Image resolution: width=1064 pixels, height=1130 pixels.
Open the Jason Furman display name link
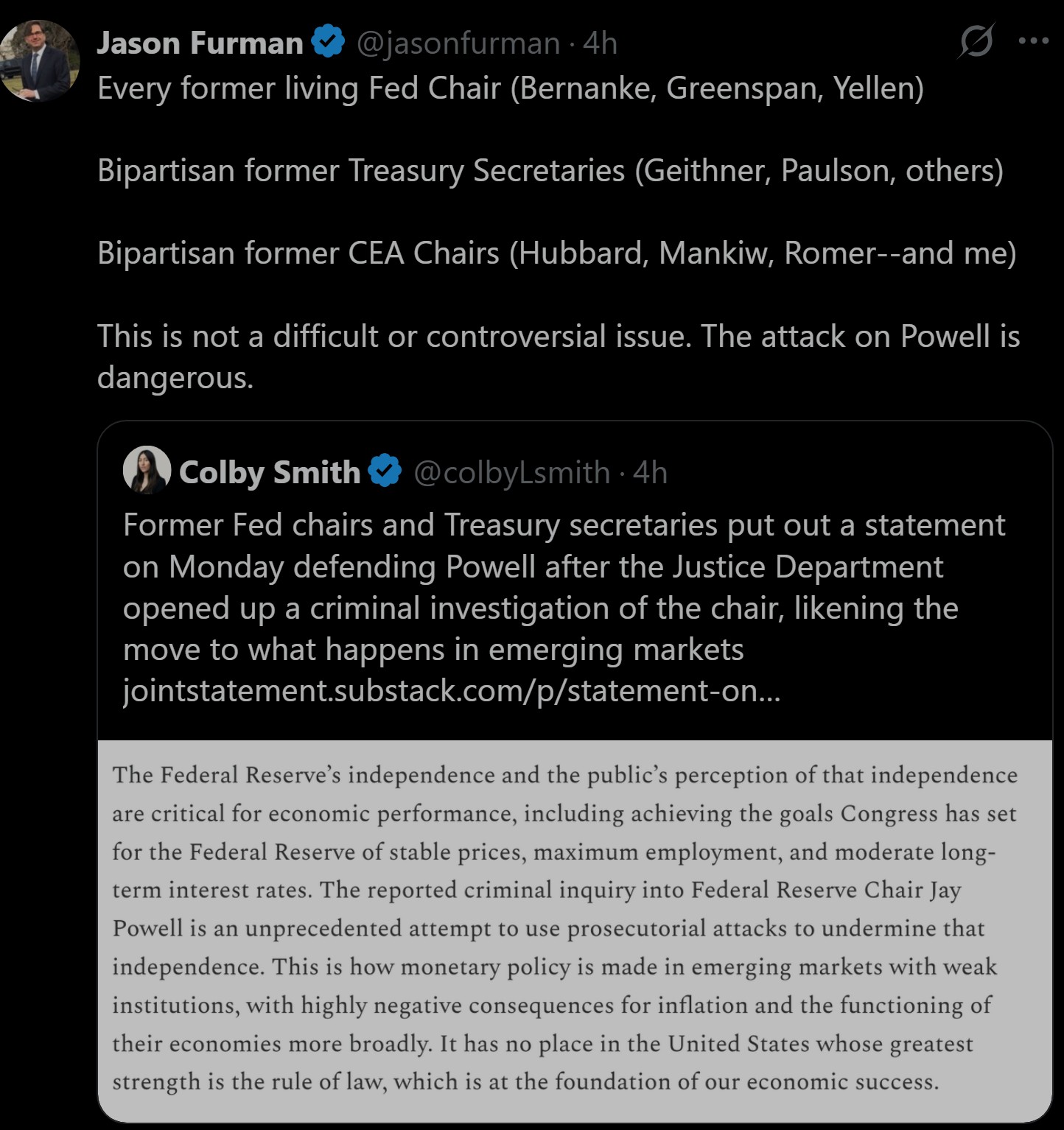click(200, 43)
